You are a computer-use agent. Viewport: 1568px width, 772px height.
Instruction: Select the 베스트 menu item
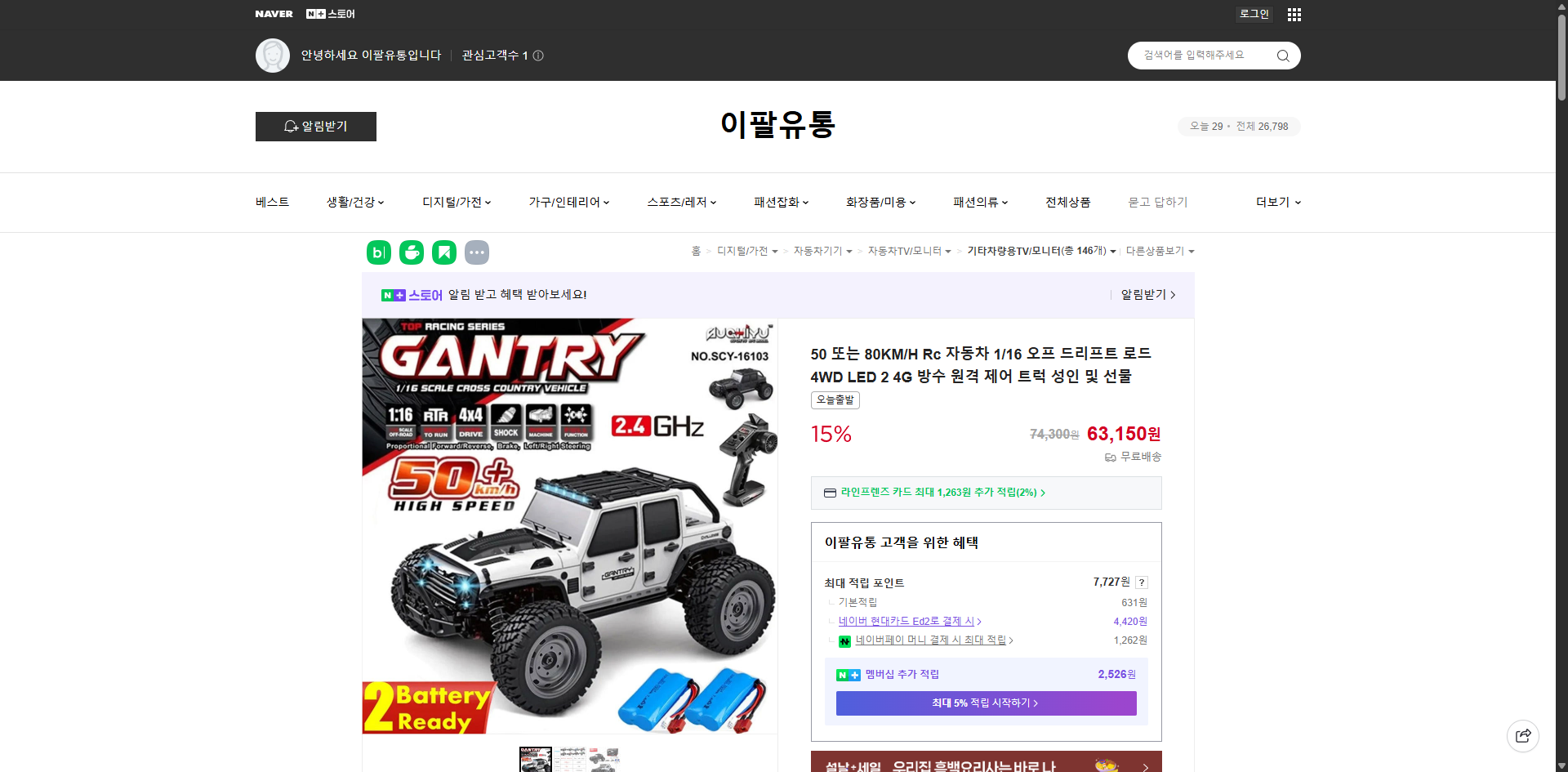pos(270,202)
